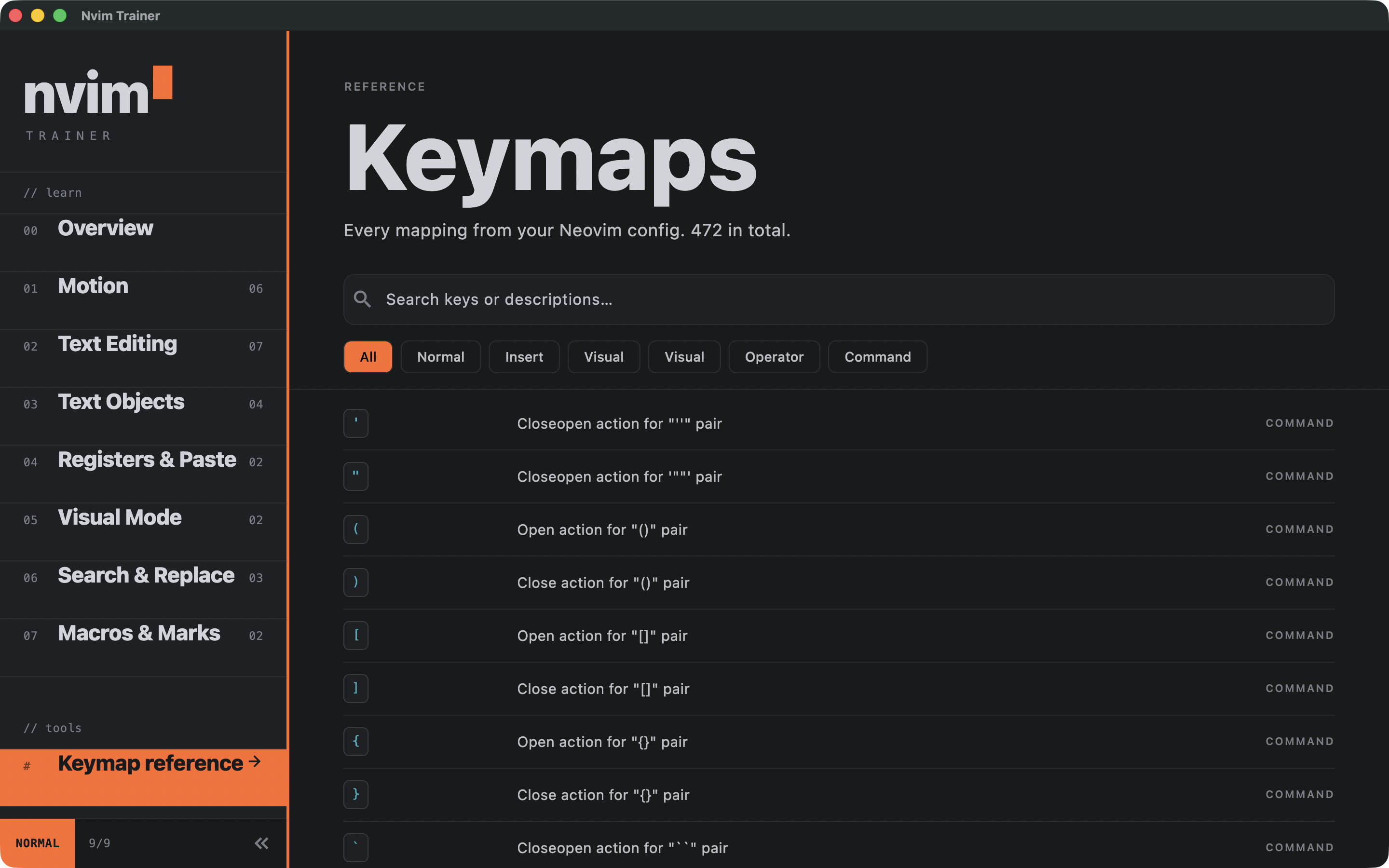
Task: Click the open parenthesis key badge
Action: click(356, 529)
